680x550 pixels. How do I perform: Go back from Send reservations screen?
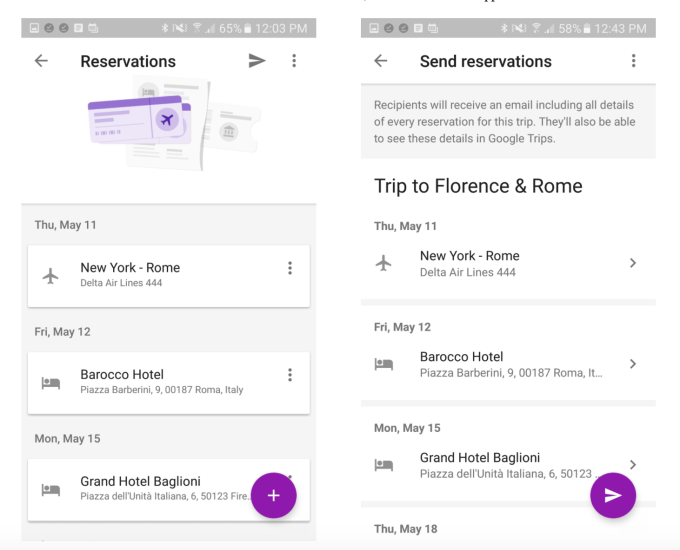pyautogui.click(x=381, y=61)
